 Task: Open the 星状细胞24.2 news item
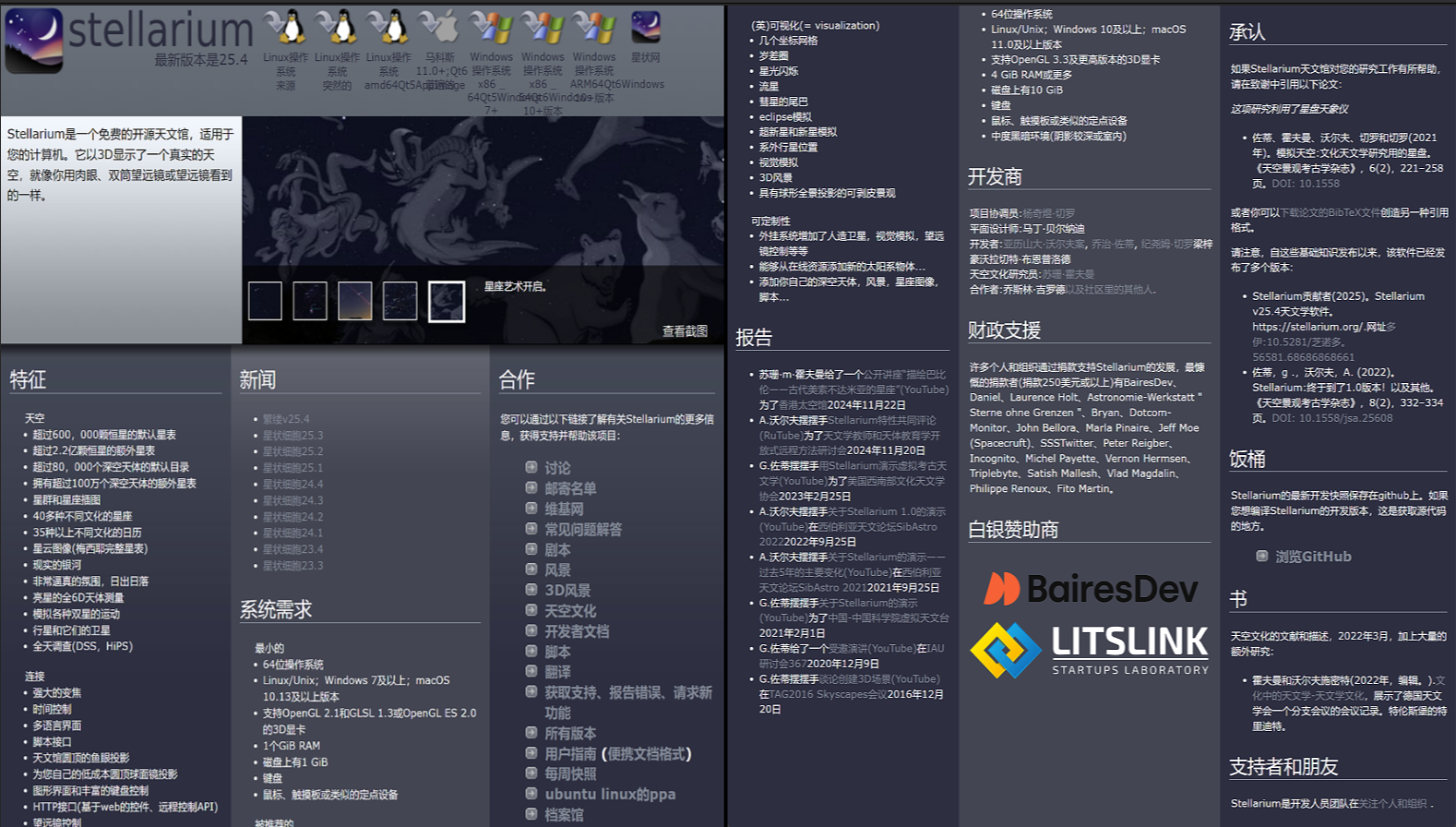(292, 517)
